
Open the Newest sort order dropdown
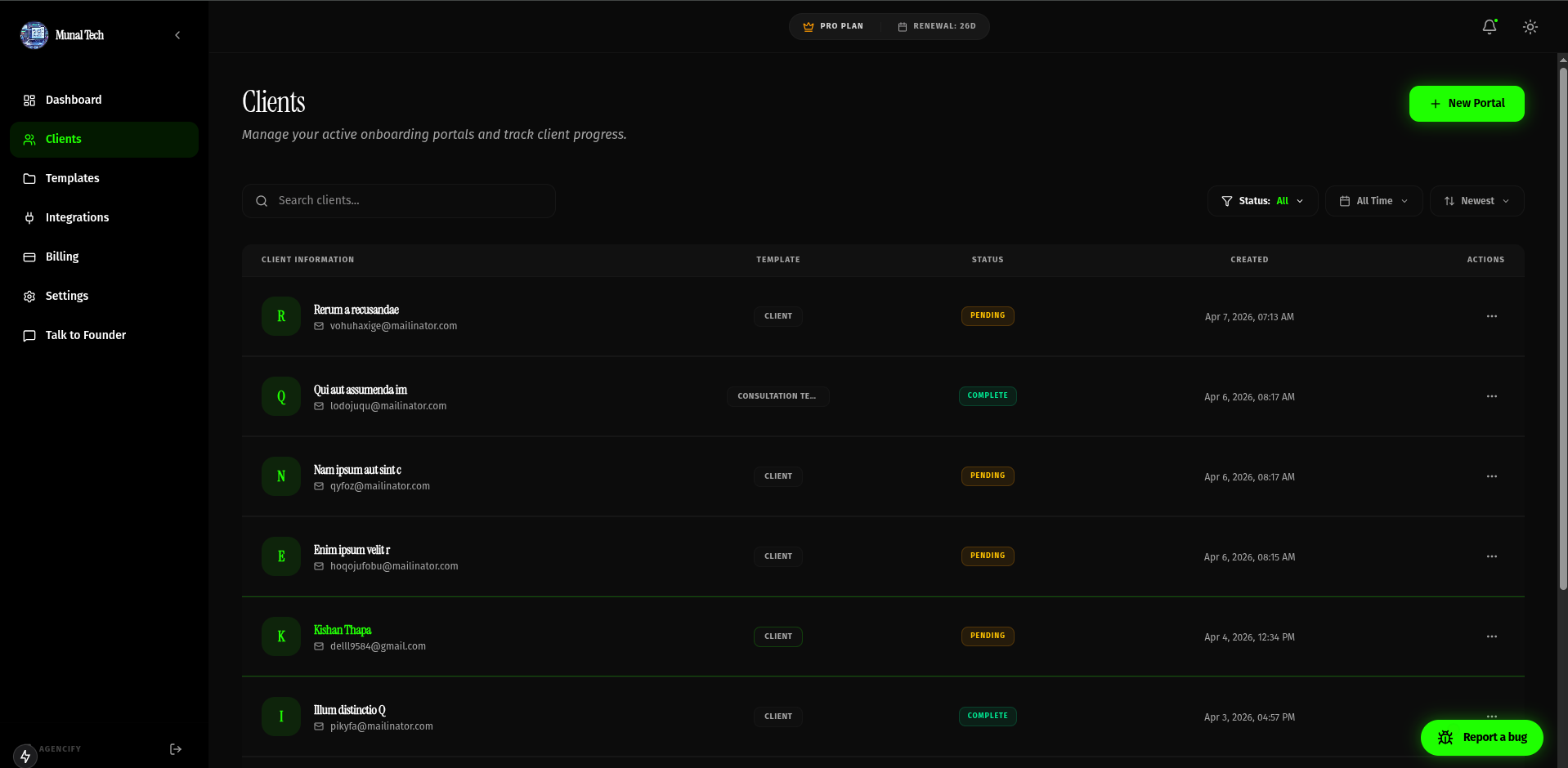(x=1476, y=200)
